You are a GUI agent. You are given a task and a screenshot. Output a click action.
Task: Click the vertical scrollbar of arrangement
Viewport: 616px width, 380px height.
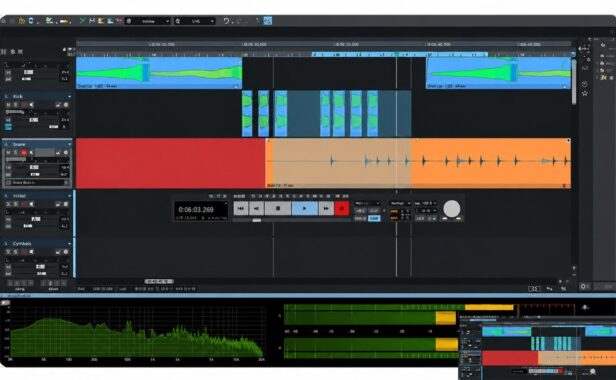(x=574, y=82)
